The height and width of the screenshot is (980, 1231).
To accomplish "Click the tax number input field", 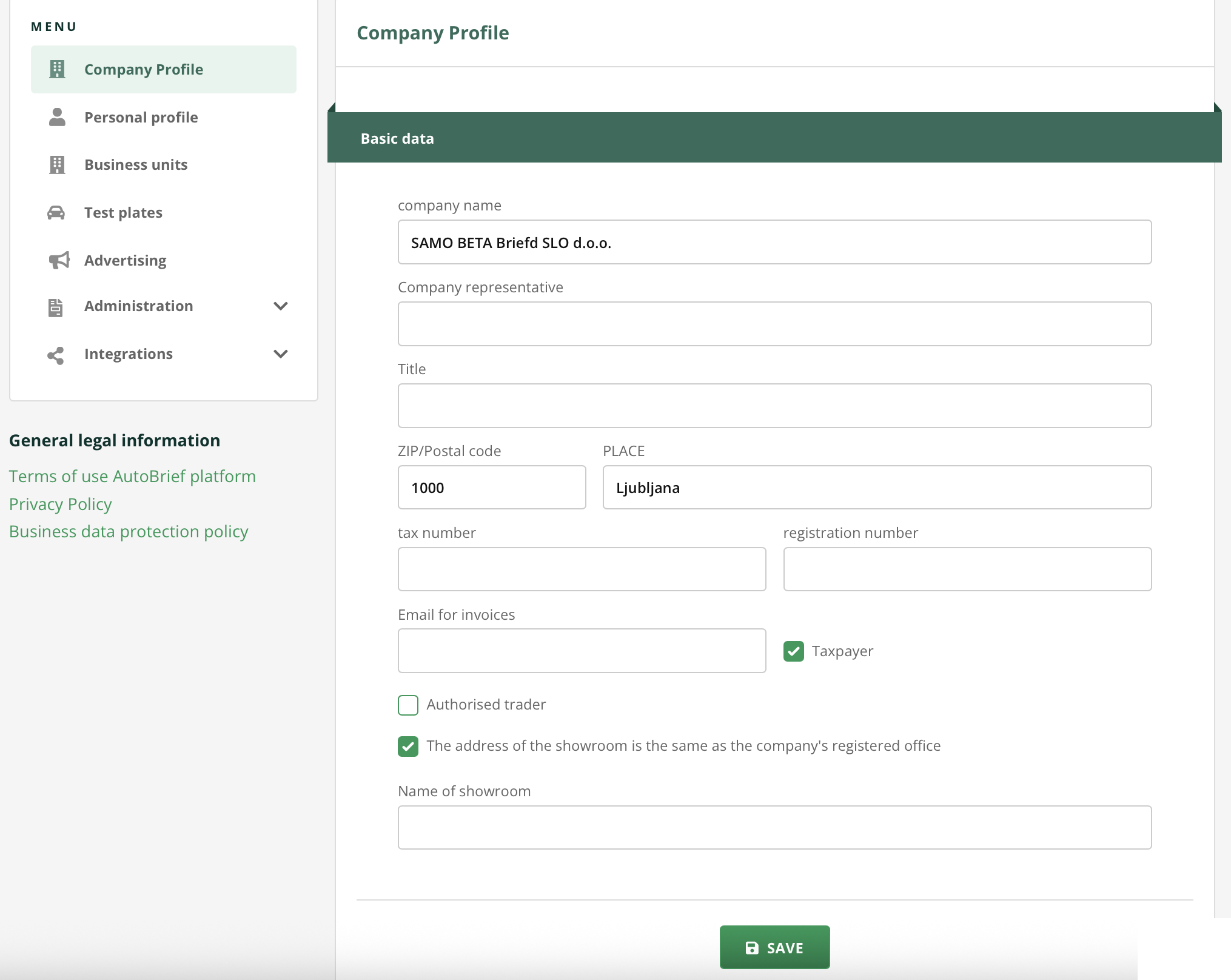I will (582, 569).
